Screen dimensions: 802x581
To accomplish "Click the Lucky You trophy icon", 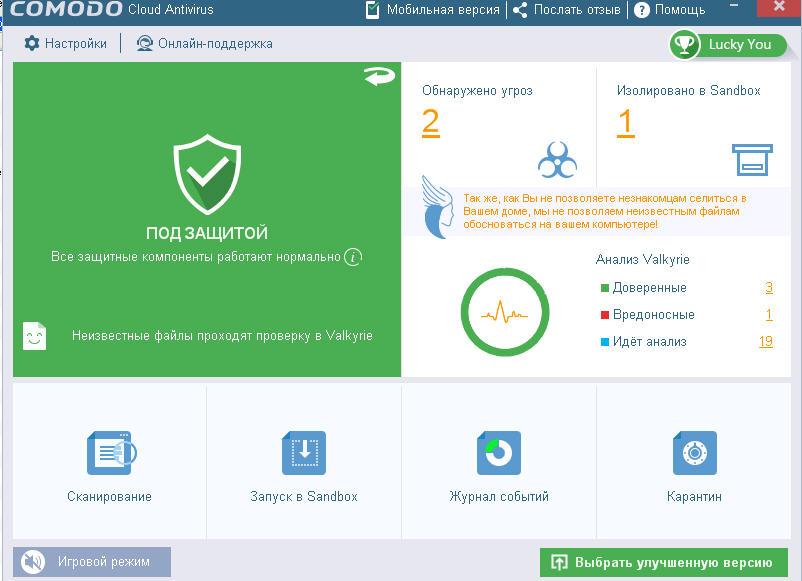I will [x=684, y=44].
